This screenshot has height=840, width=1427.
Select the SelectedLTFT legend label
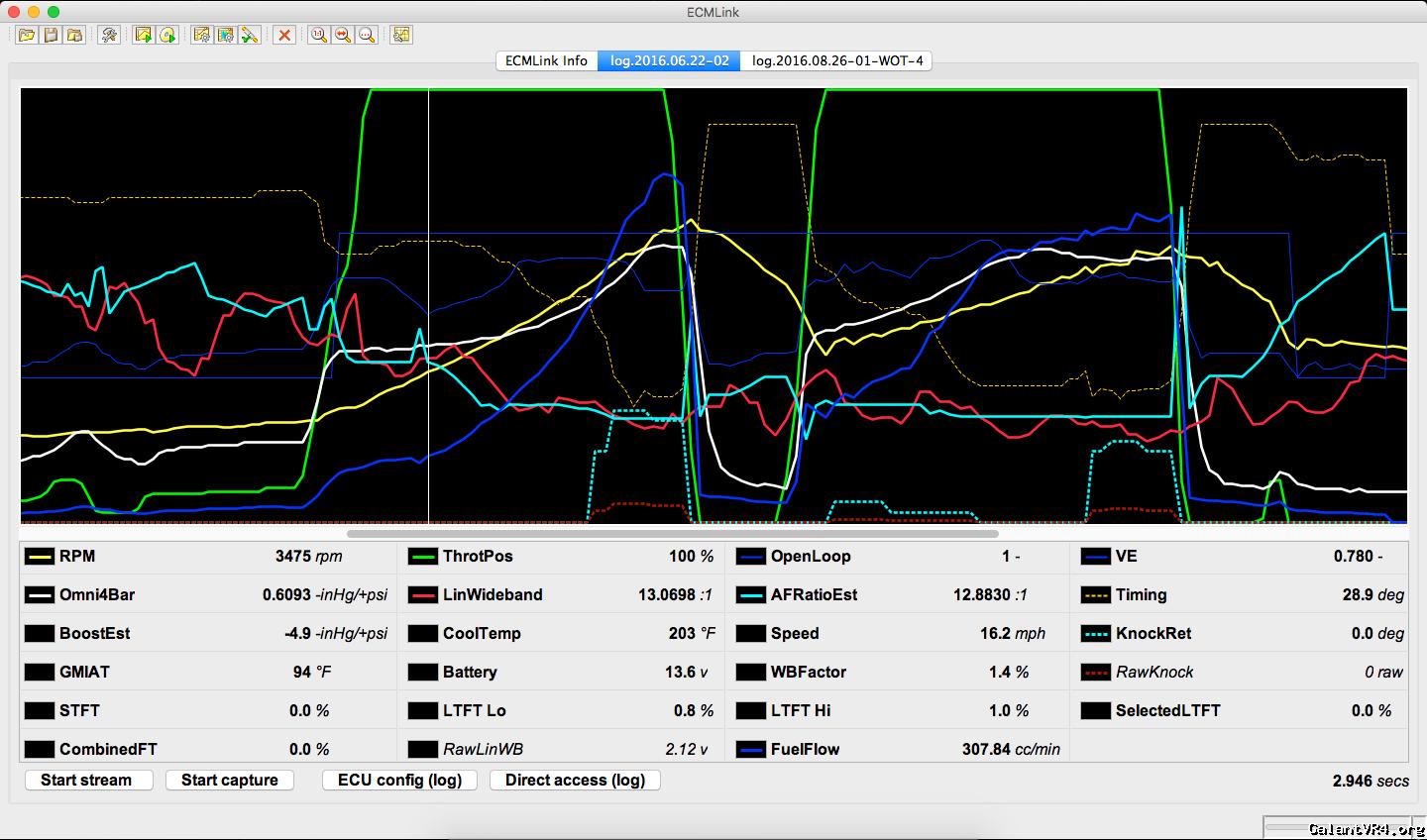pyautogui.click(x=1168, y=711)
